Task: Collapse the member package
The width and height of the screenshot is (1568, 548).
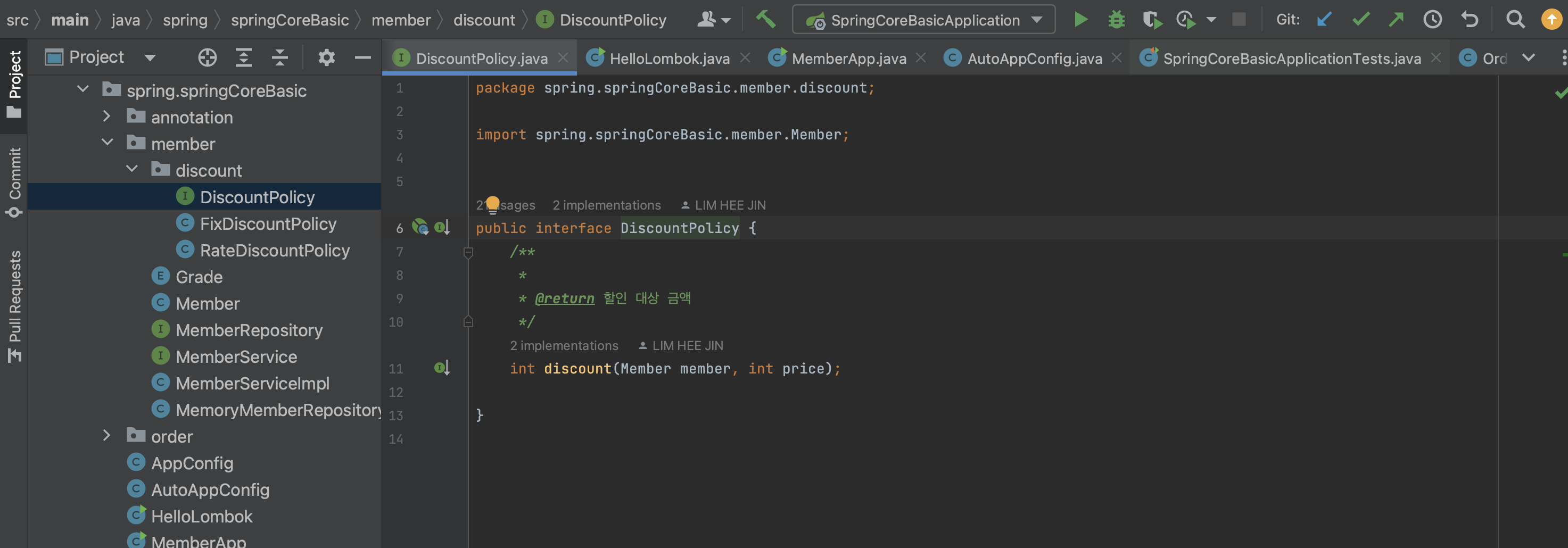Action: click(107, 143)
